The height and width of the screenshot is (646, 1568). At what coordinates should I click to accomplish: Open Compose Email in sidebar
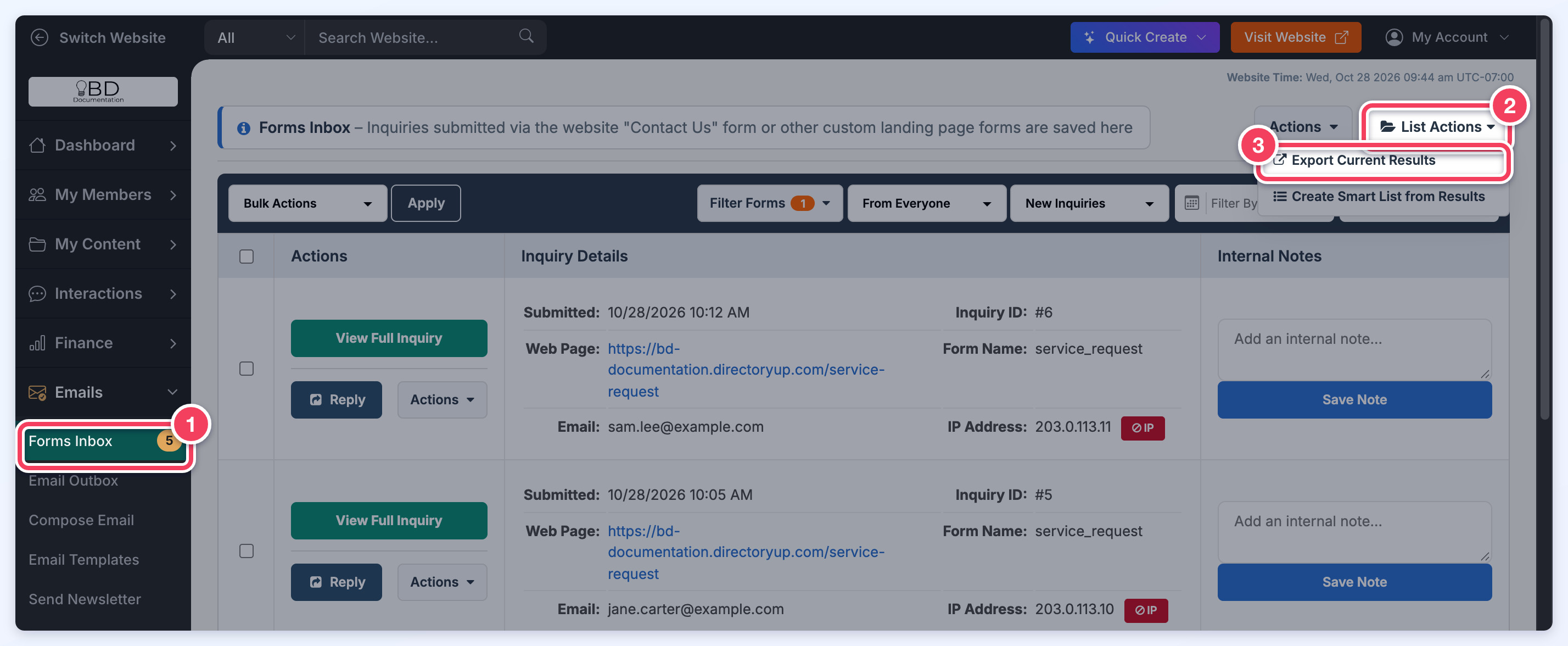click(x=81, y=520)
